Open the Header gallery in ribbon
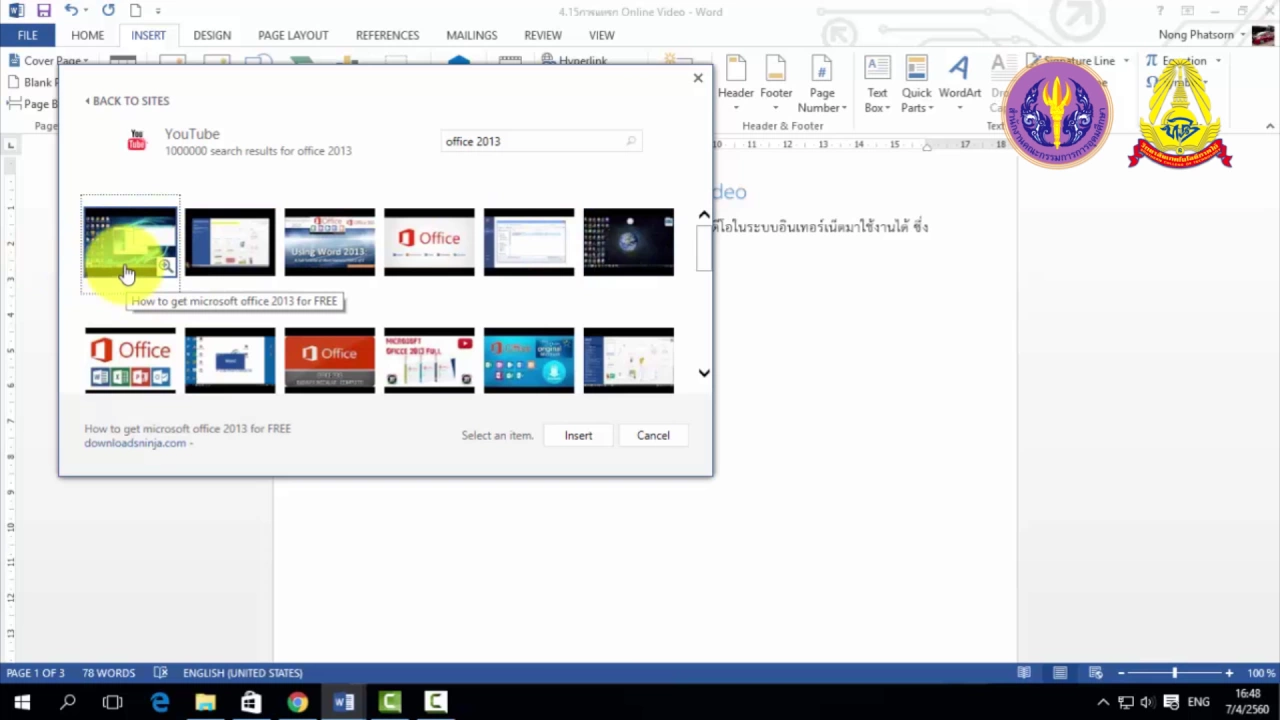Viewport: 1280px width, 720px height. tap(736, 84)
